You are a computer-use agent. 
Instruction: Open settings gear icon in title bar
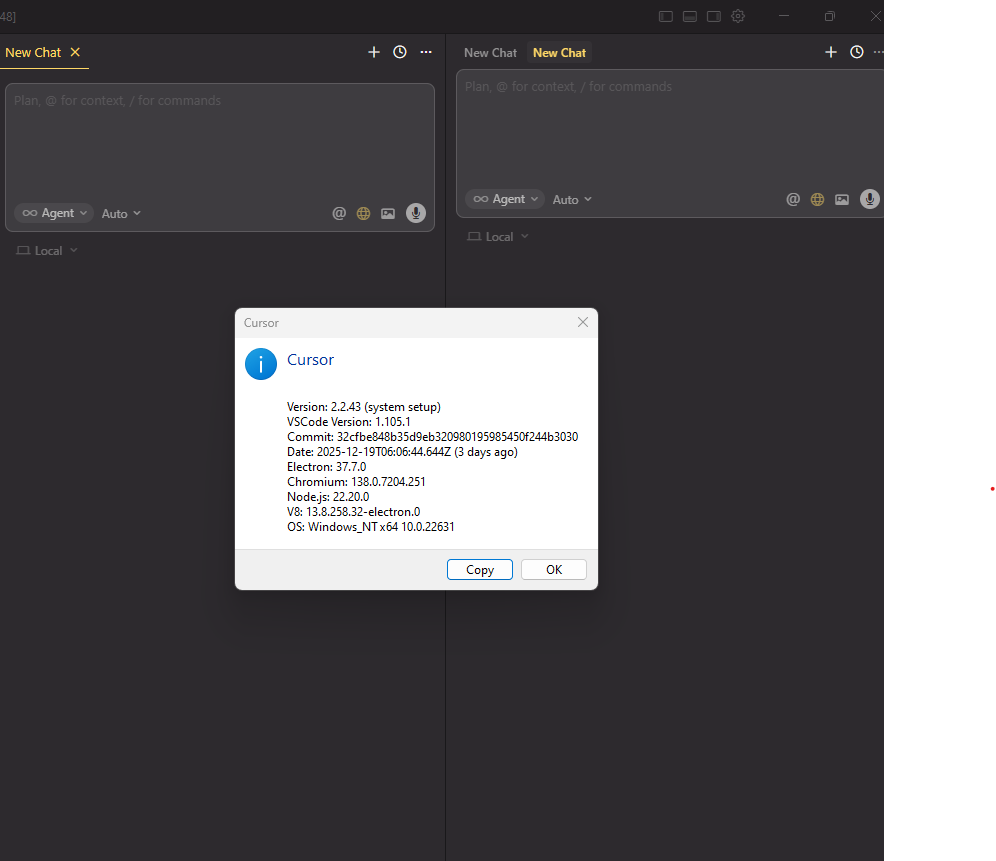(x=738, y=17)
